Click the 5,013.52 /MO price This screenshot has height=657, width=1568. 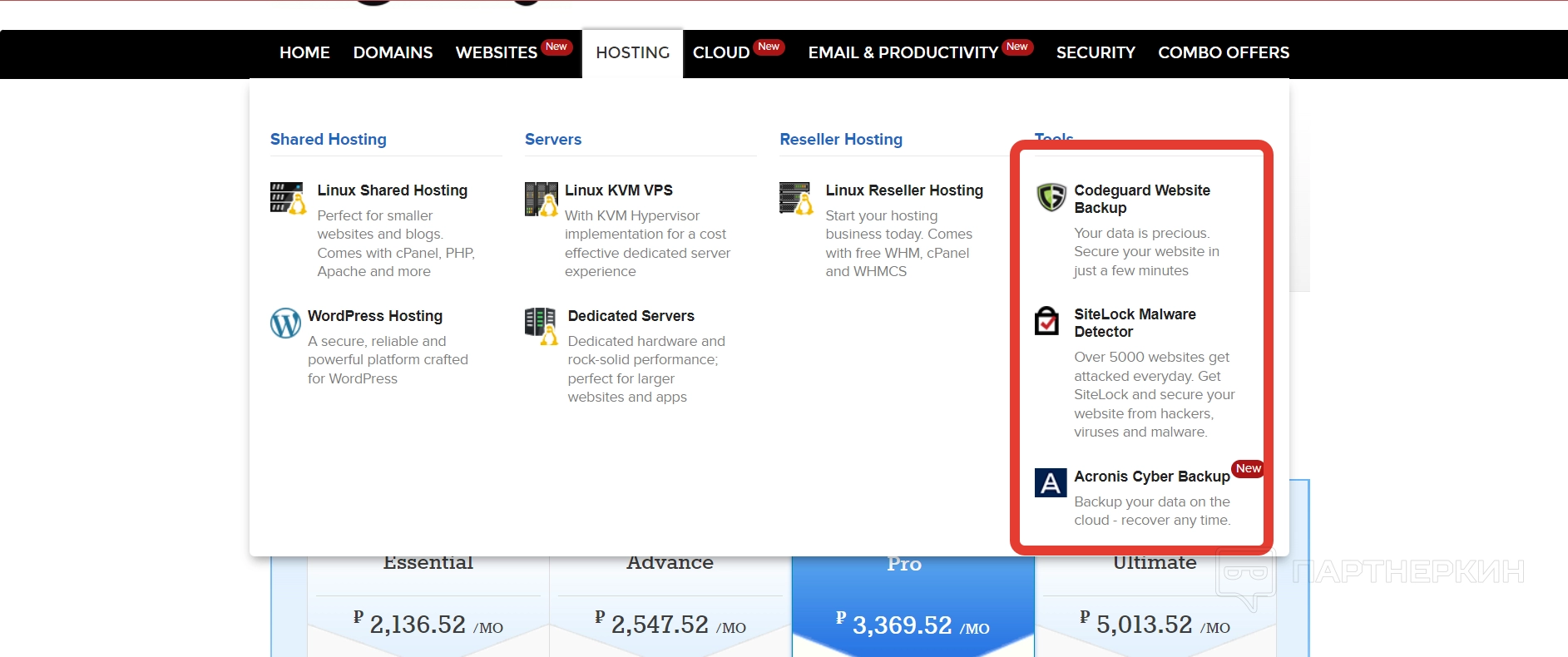pyautogui.click(x=1155, y=624)
